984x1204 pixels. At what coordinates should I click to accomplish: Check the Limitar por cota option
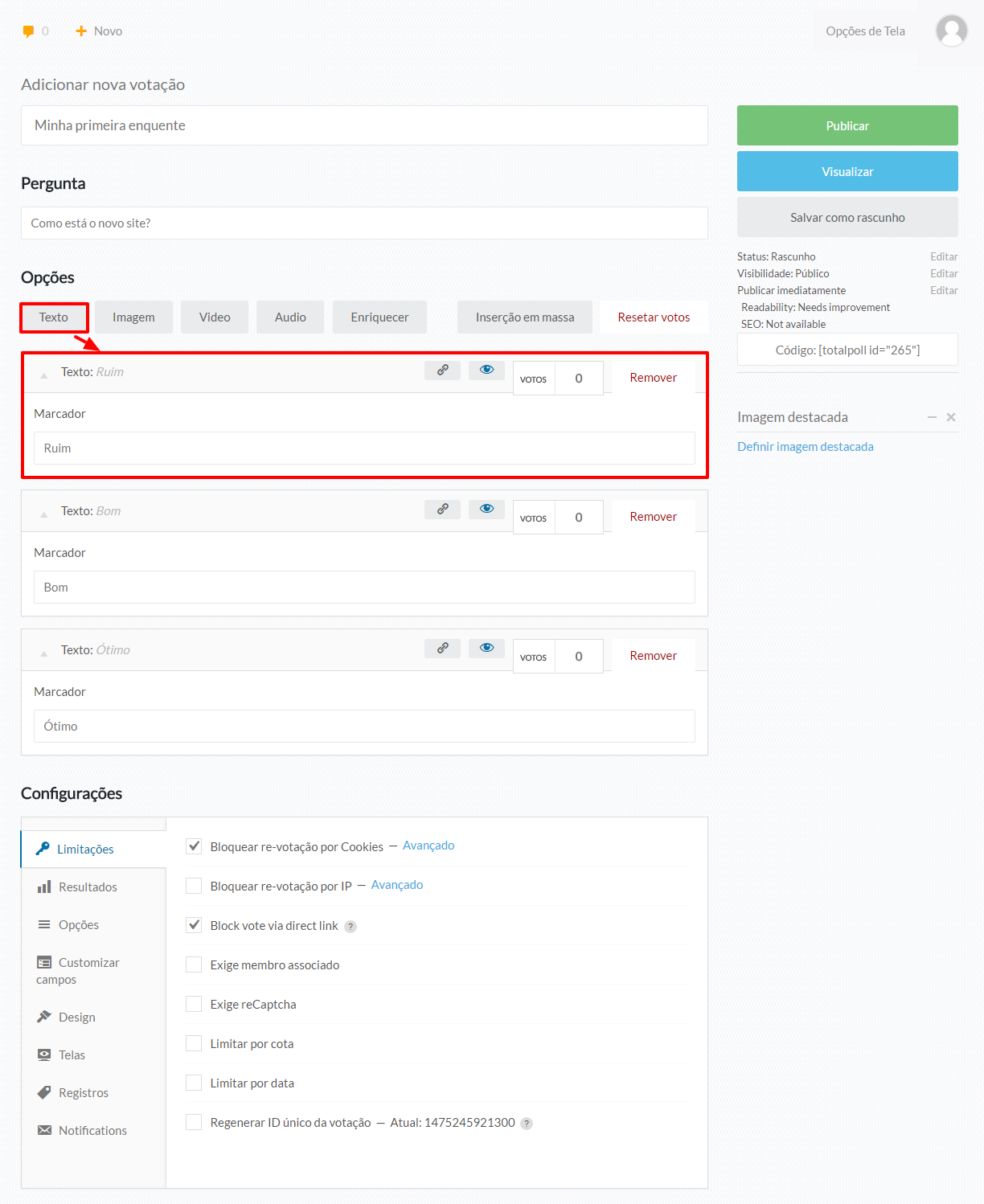click(x=194, y=1043)
